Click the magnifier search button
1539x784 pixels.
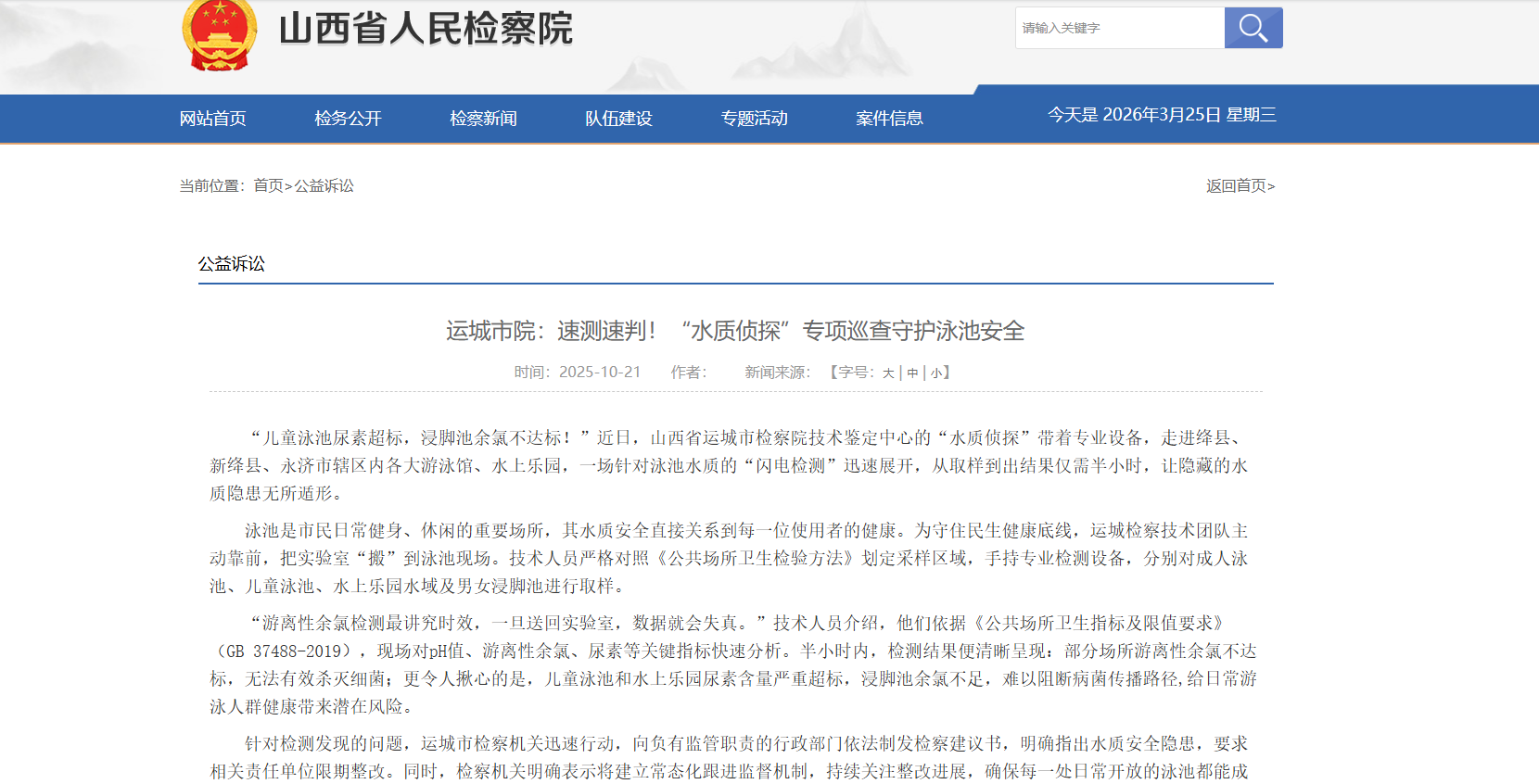pyautogui.click(x=1253, y=28)
